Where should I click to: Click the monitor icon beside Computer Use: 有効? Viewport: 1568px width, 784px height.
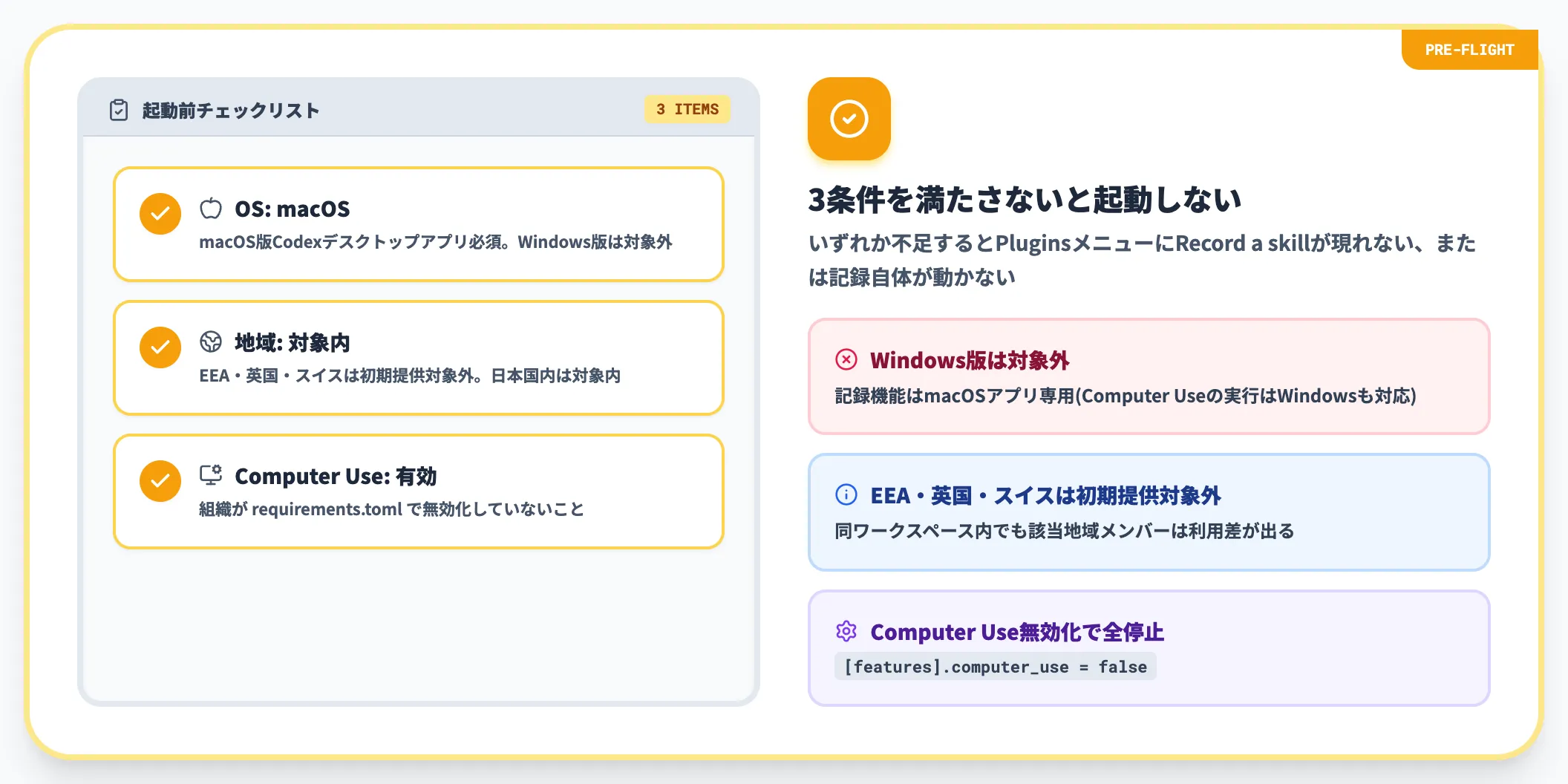point(211,475)
